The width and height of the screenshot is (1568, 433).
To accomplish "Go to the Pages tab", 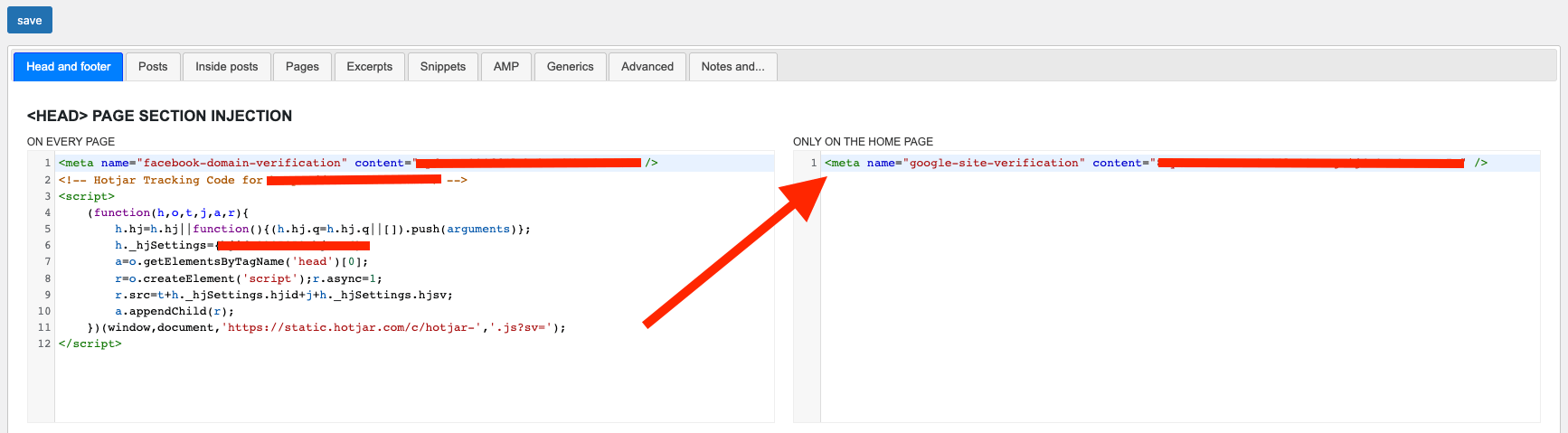I will click(x=302, y=66).
